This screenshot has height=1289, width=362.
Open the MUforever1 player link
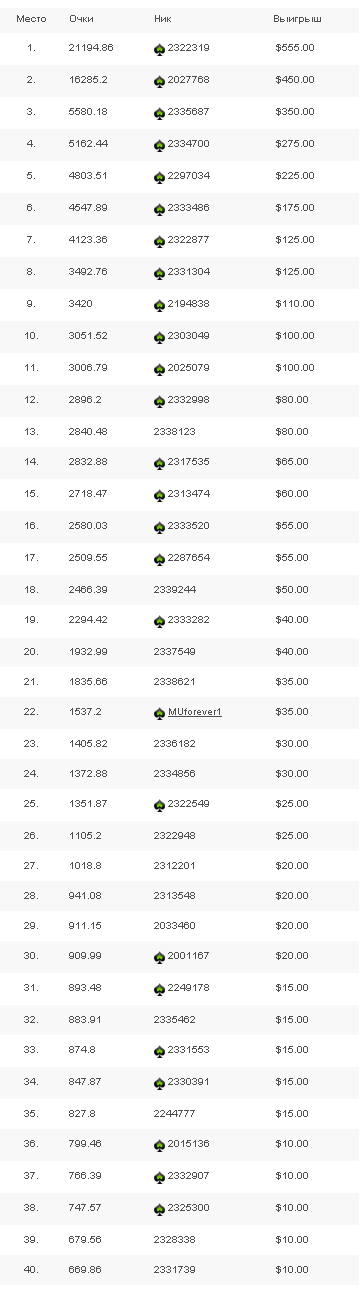pyautogui.click(x=194, y=712)
